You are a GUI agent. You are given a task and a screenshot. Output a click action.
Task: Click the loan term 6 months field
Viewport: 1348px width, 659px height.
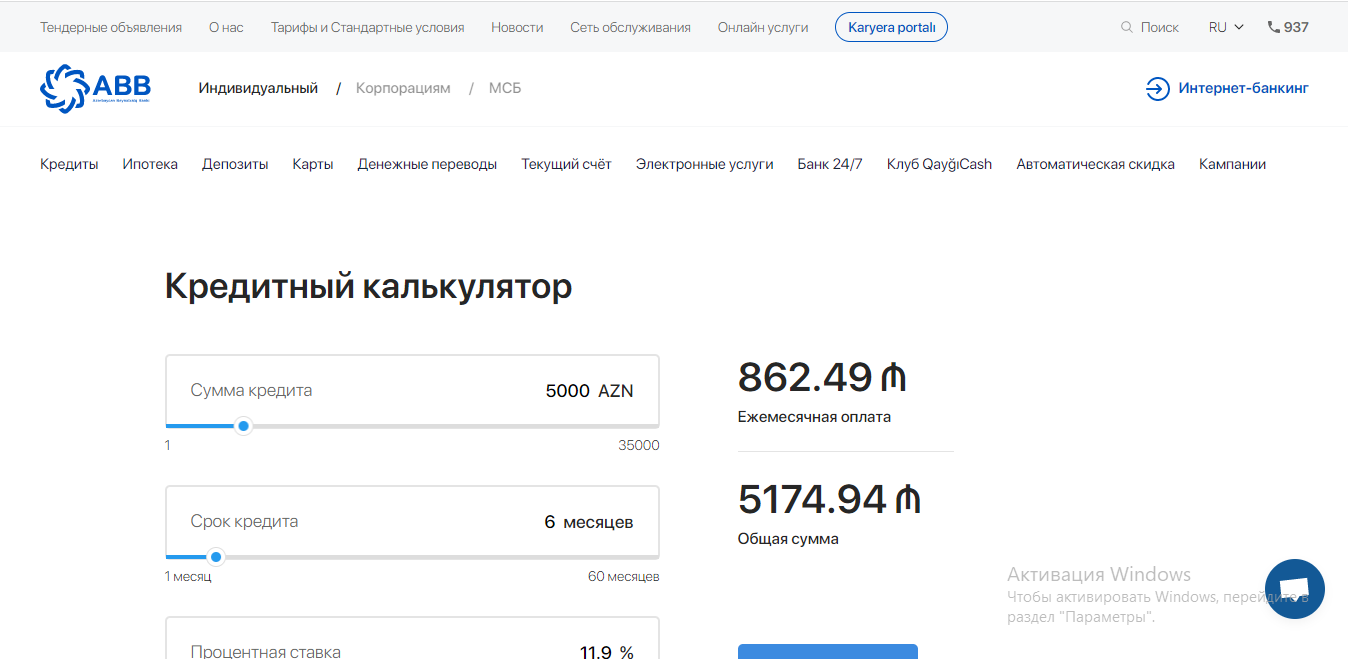pos(550,522)
